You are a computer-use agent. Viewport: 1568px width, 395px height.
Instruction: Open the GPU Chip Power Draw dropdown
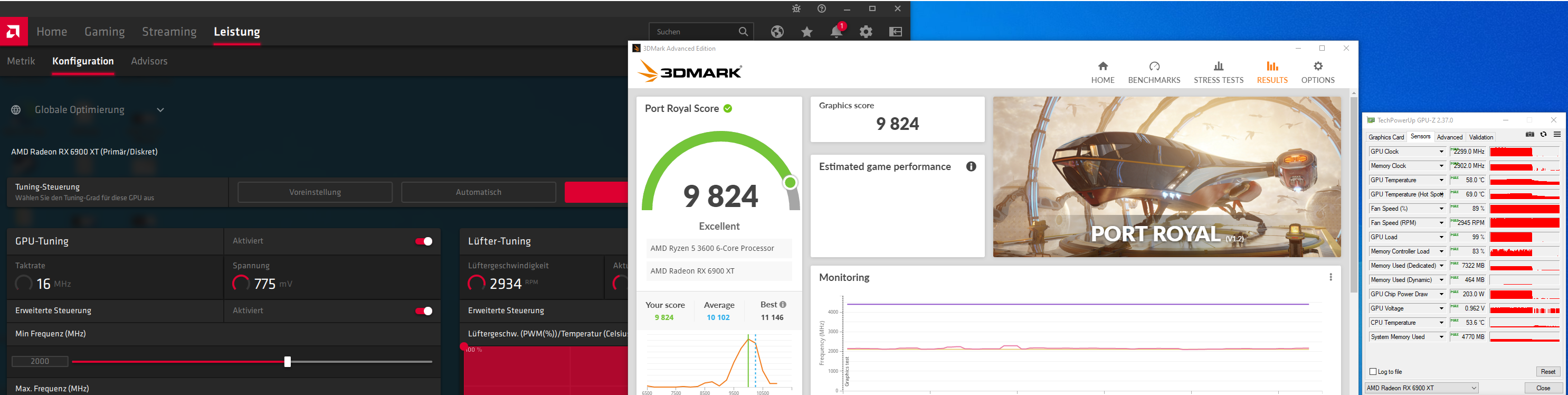pyautogui.click(x=1441, y=295)
